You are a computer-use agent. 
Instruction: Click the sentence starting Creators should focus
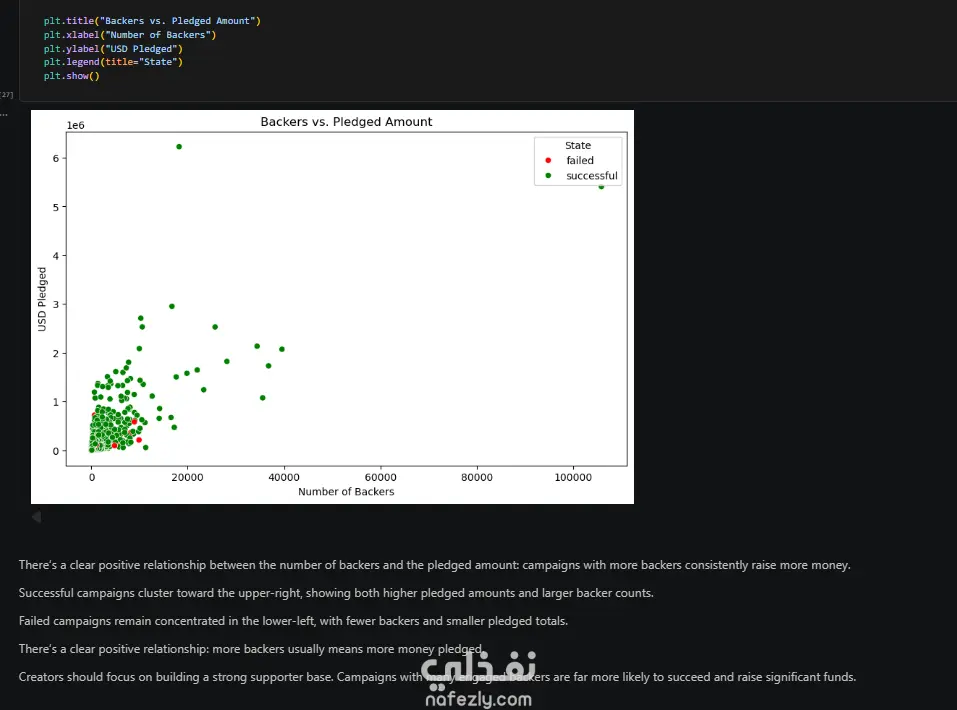click(x=437, y=677)
